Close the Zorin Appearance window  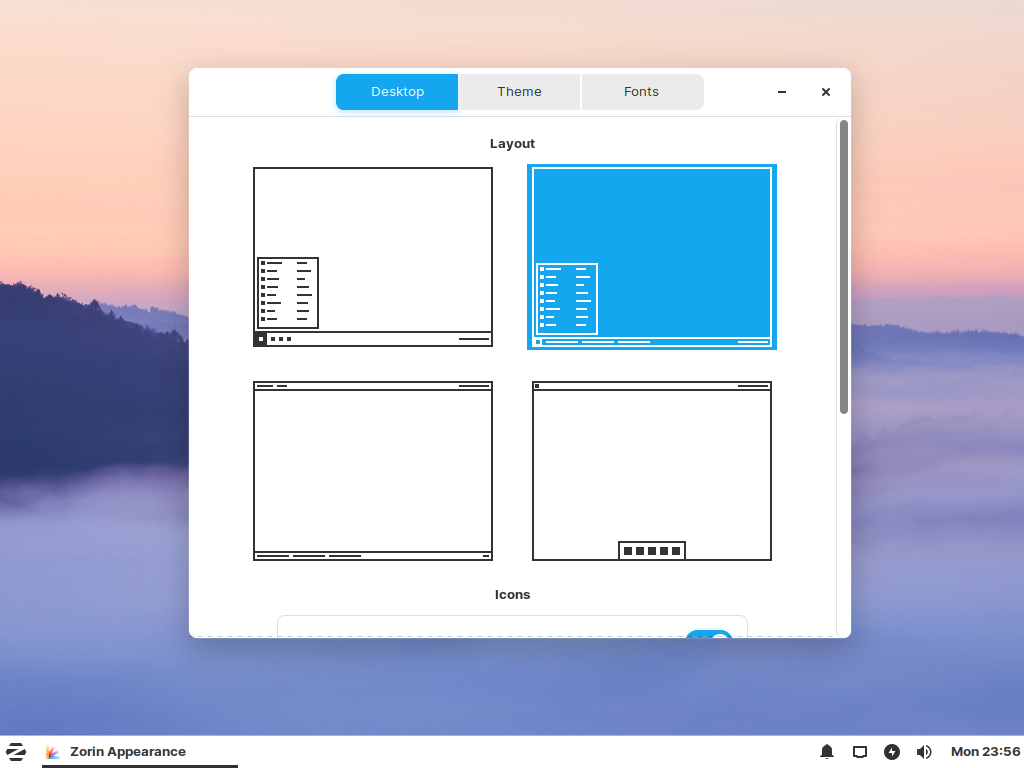[x=825, y=92]
